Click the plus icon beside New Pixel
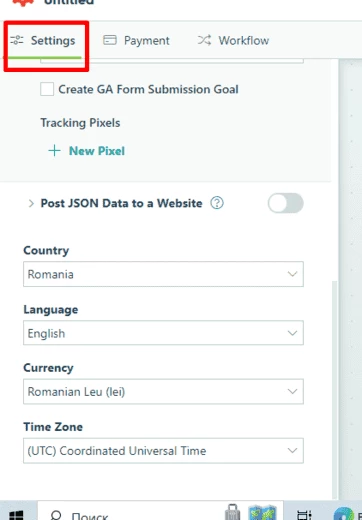The width and height of the screenshot is (362, 520). (54, 151)
